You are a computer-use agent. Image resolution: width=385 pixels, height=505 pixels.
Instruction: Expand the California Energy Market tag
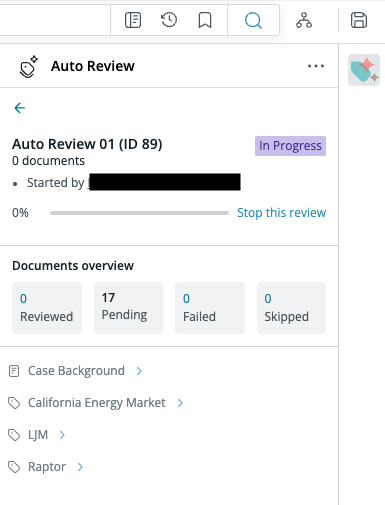(96, 403)
